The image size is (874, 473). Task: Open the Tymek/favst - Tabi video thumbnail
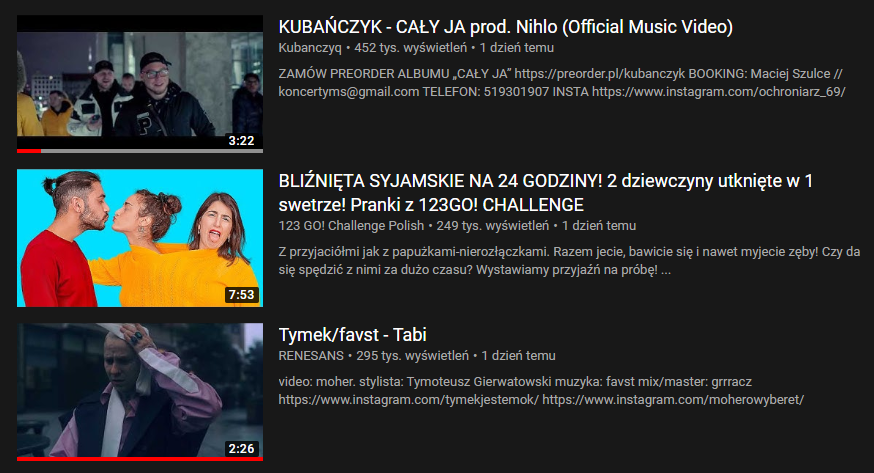pyautogui.click(x=140, y=392)
